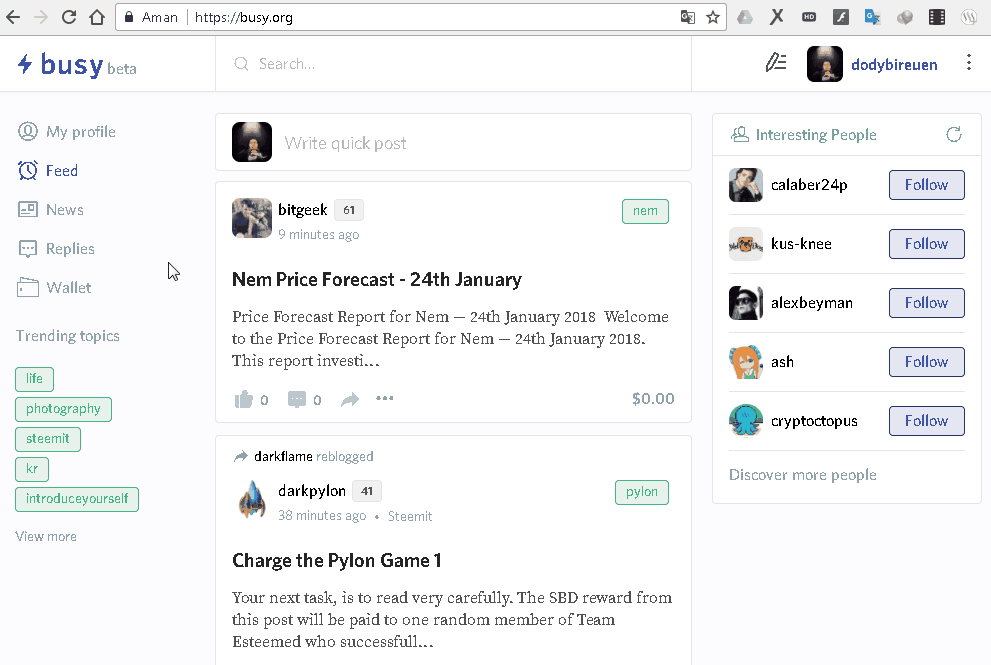Select the life trending tag
This screenshot has height=665, width=991.
pos(34,379)
